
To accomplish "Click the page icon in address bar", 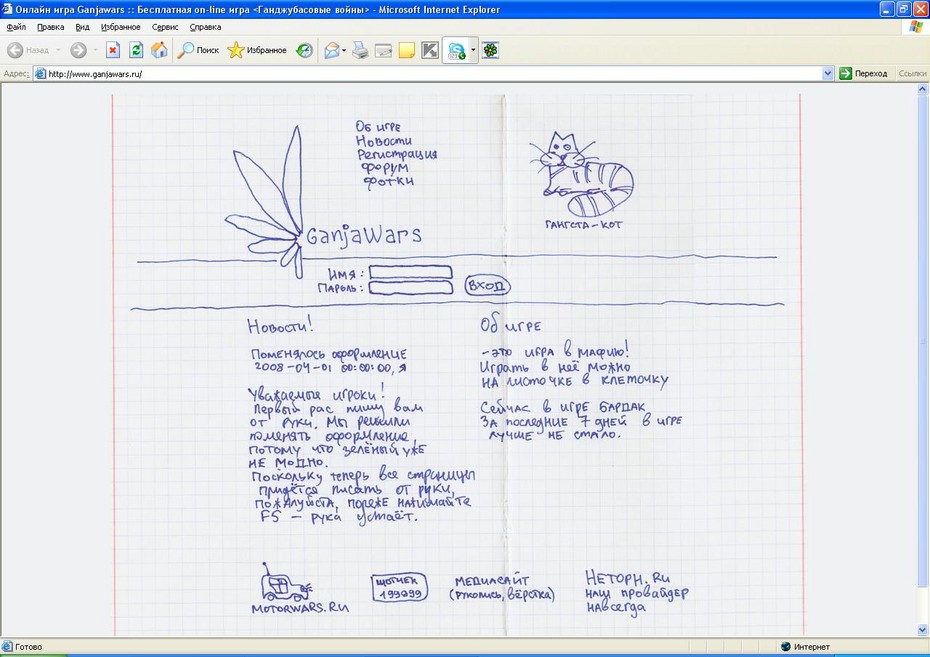I will 40,74.
